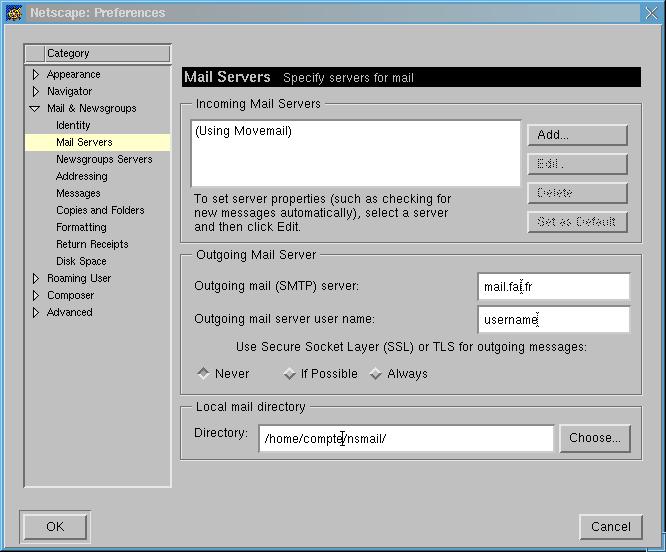Expand the Advanced category

pos(36,312)
